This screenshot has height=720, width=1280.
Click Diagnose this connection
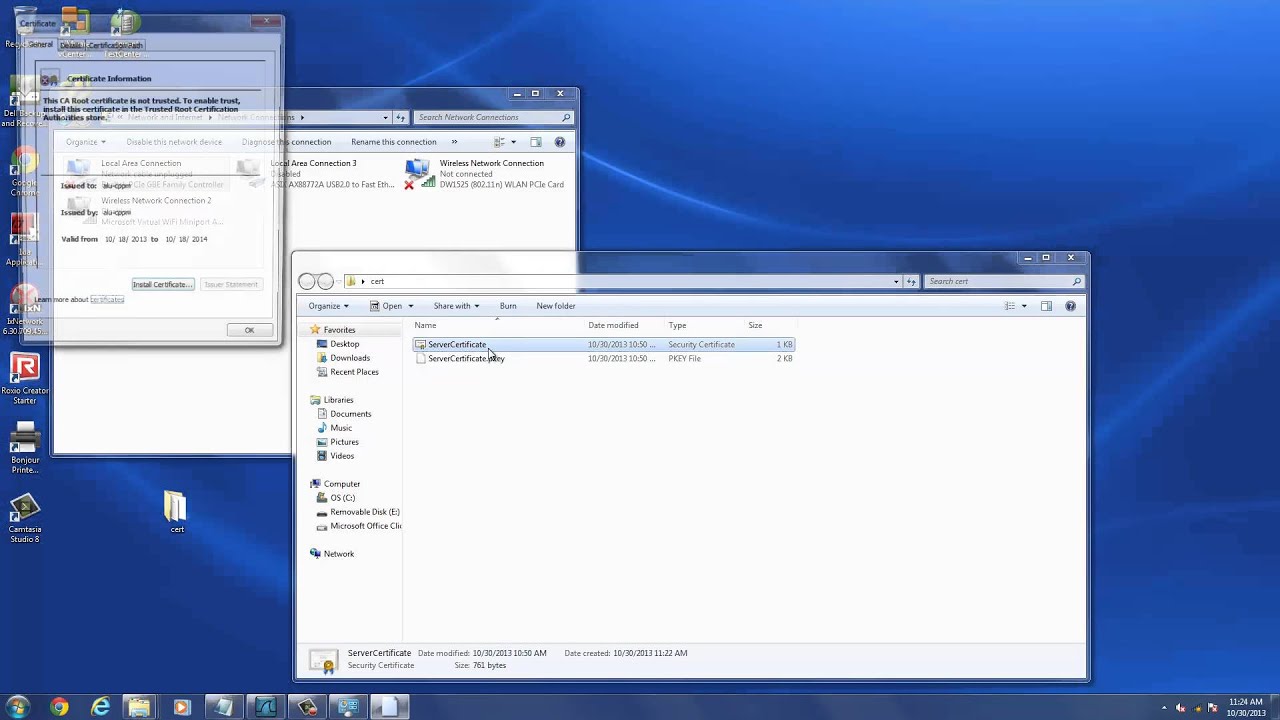(286, 142)
